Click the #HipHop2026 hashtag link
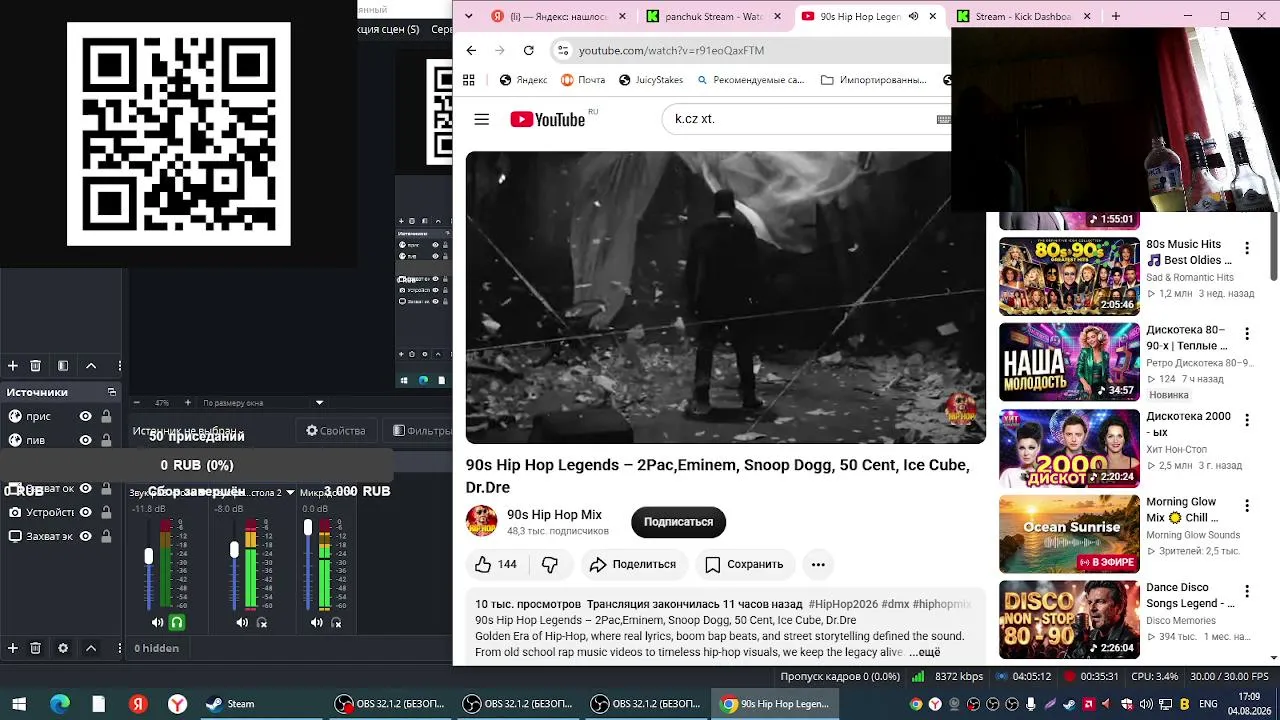The height and width of the screenshot is (720, 1280). click(843, 604)
